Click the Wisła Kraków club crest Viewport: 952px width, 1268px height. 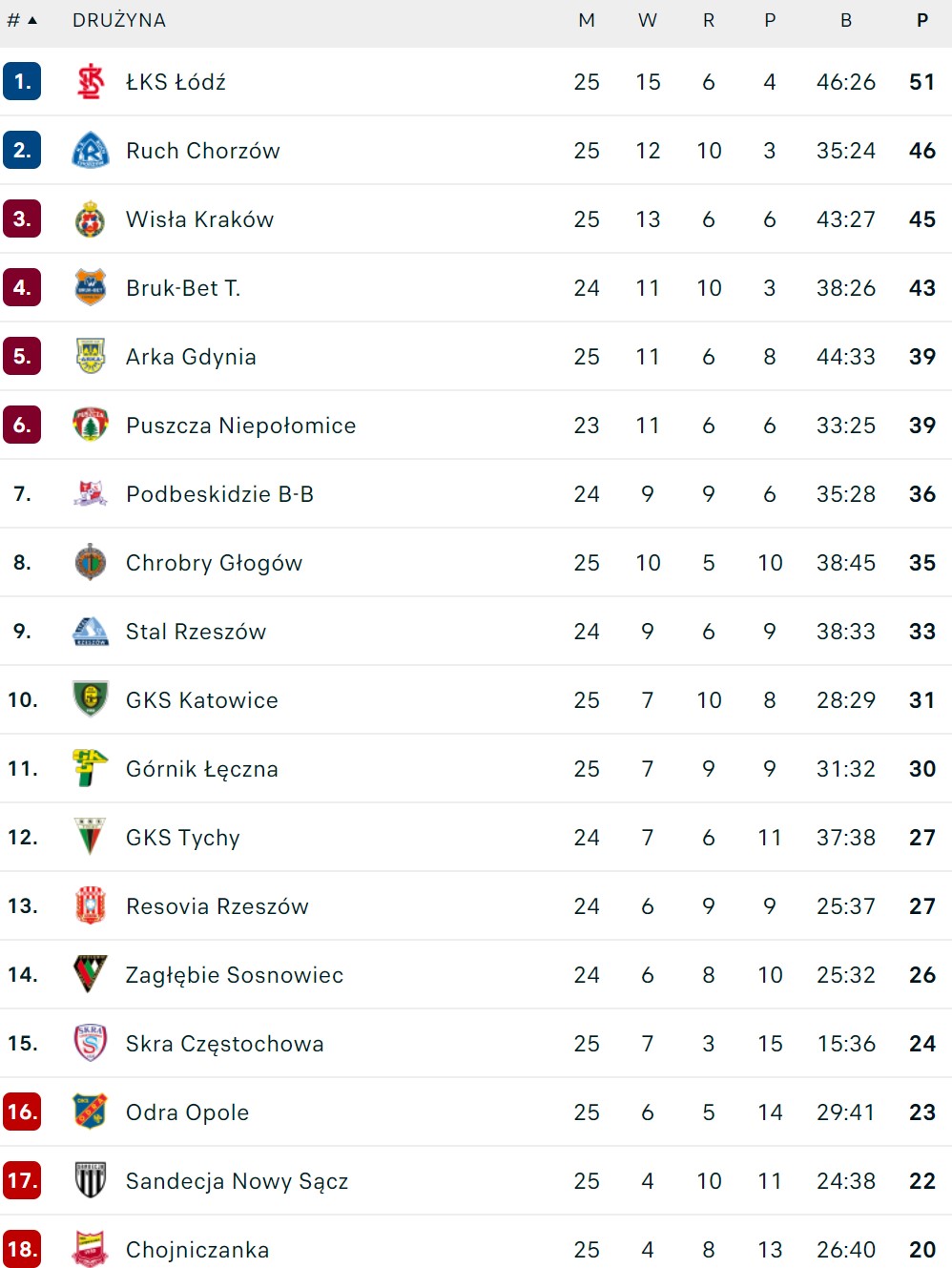click(x=91, y=219)
